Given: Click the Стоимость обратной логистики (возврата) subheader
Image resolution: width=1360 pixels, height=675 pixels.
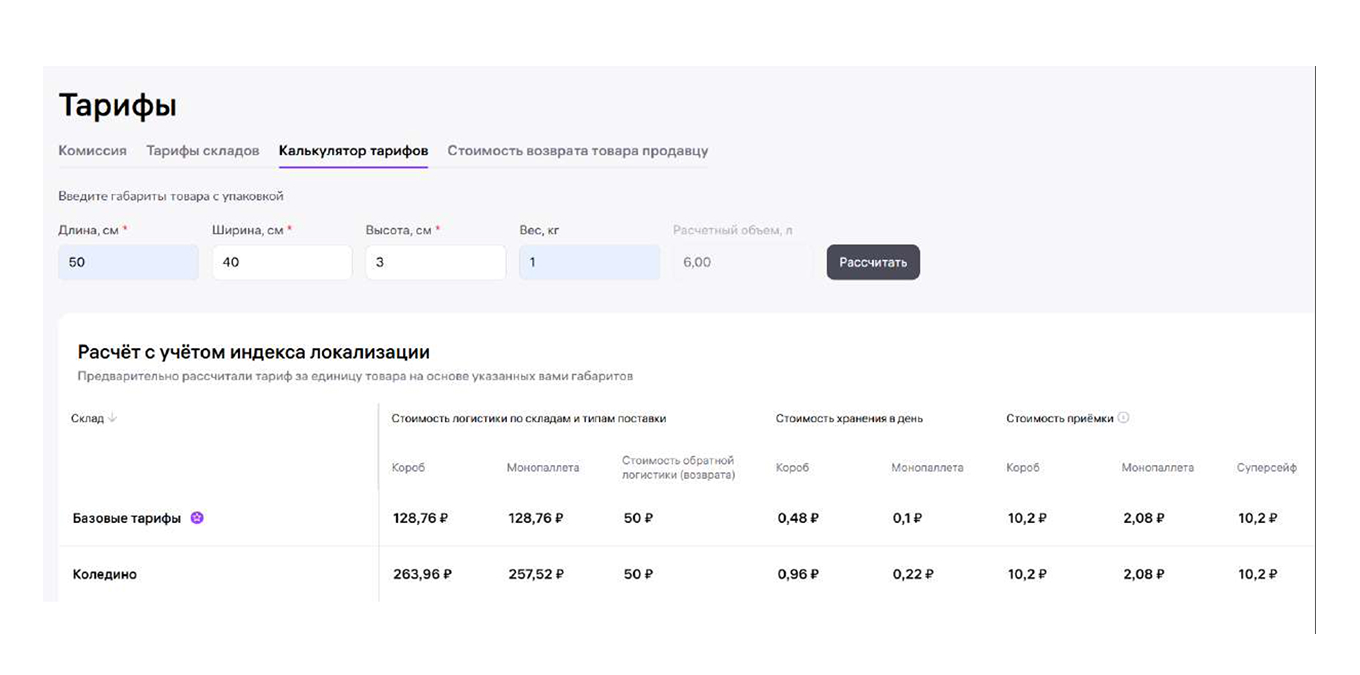Looking at the screenshot, I should click(x=679, y=468).
